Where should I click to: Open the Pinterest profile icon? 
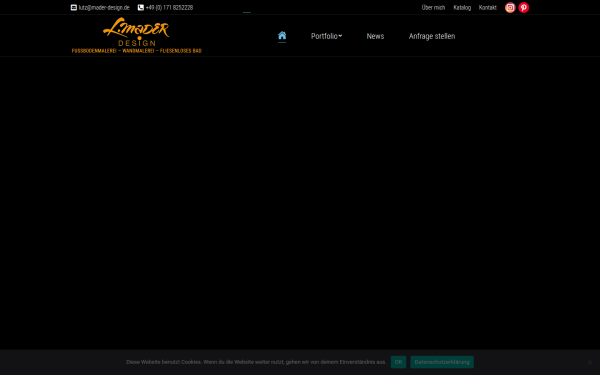coord(523,8)
